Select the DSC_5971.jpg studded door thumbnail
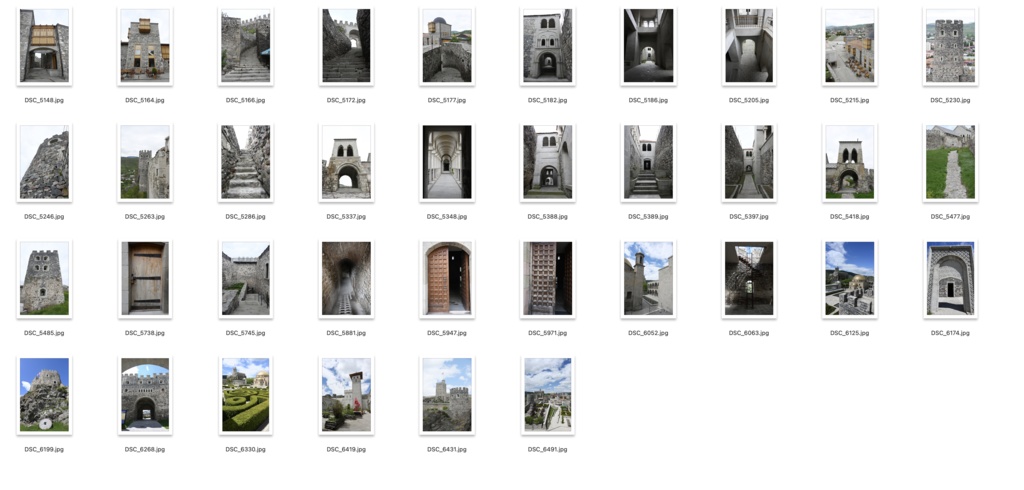1024x490 pixels. click(x=547, y=278)
